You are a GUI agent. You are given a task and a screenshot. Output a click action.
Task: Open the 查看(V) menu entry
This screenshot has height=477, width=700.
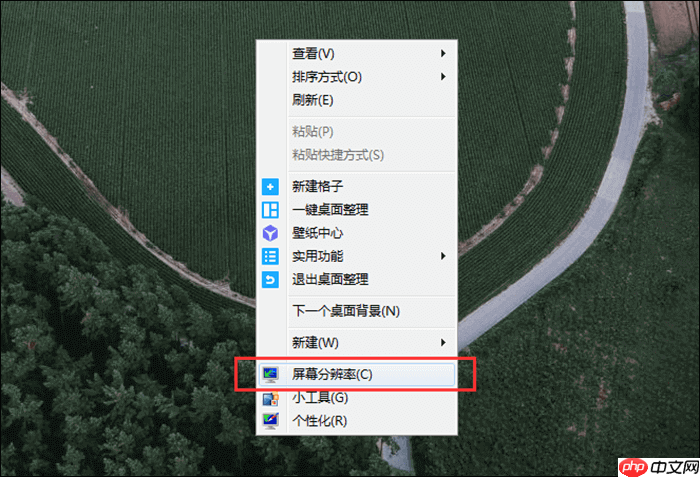pyautogui.click(x=356, y=54)
